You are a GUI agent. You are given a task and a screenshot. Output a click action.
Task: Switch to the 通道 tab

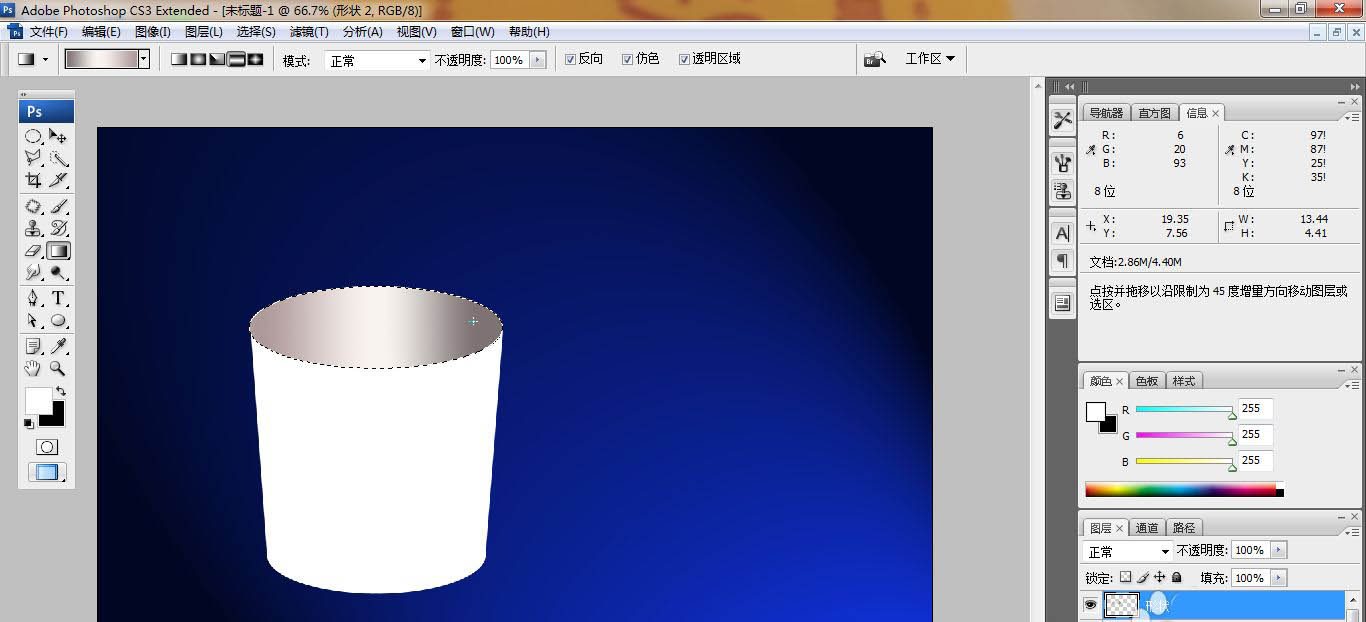pyautogui.click(x=1147, y=528)
